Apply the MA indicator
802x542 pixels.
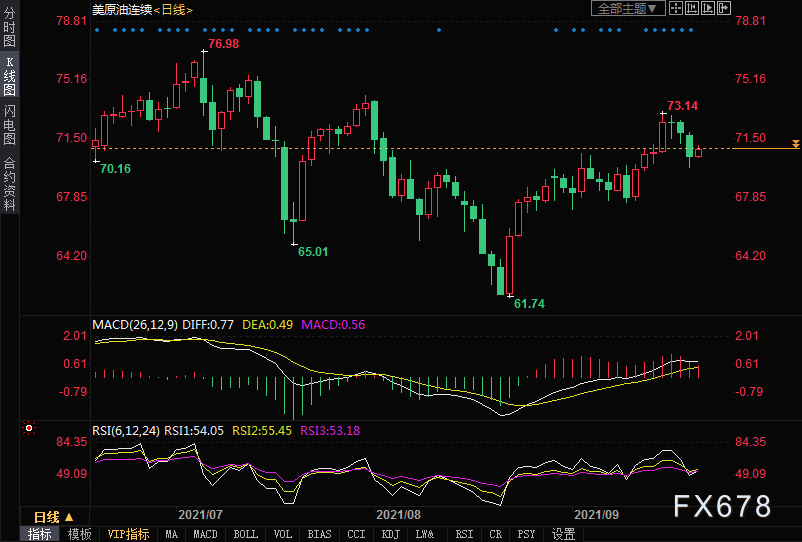pyautogui.click(x=172, y=534)
